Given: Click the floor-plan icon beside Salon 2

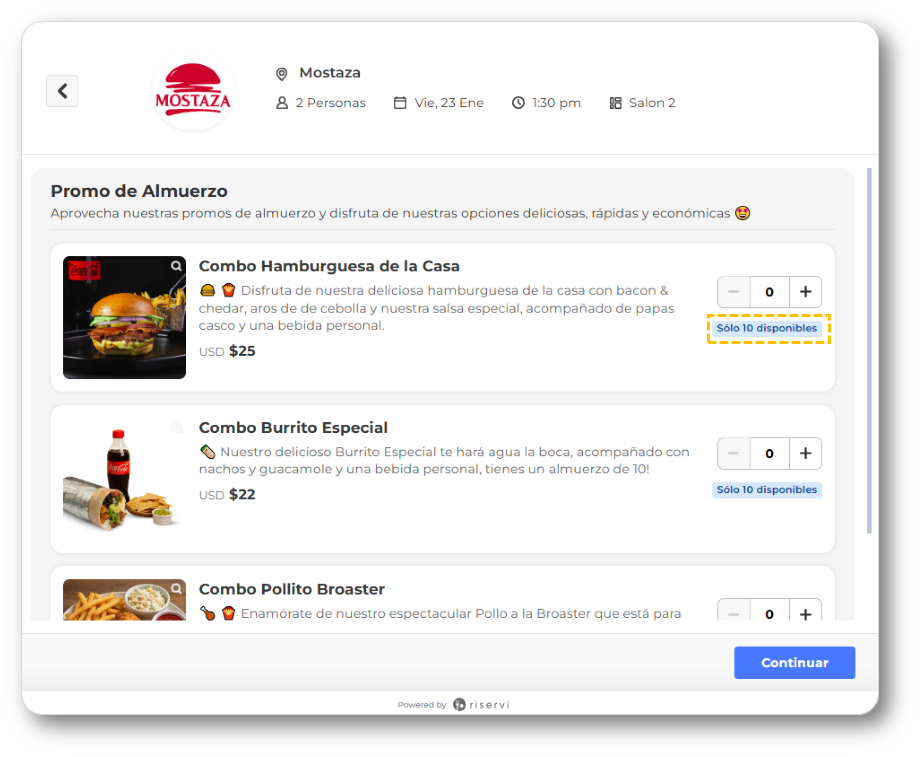Looking at the screenshot, I should (616, 103).
